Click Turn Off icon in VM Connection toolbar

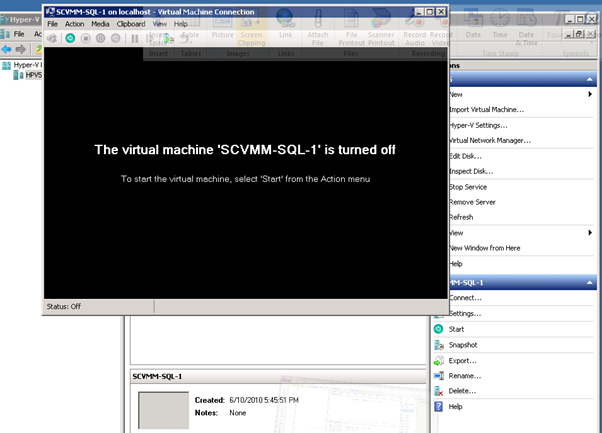(86, 38)
